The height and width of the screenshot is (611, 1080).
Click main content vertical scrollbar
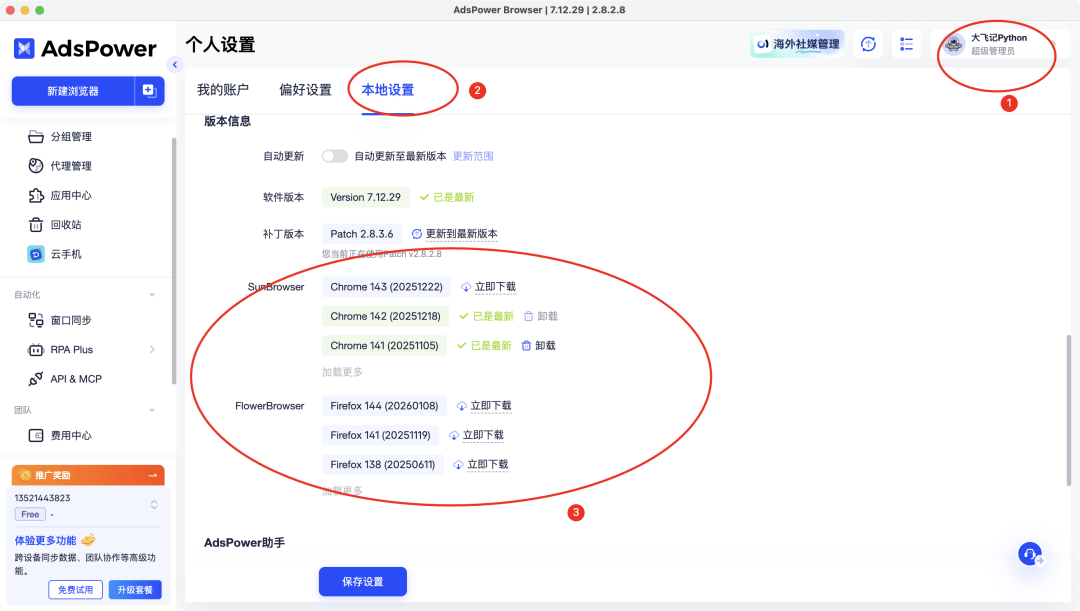click(1069, 410)
